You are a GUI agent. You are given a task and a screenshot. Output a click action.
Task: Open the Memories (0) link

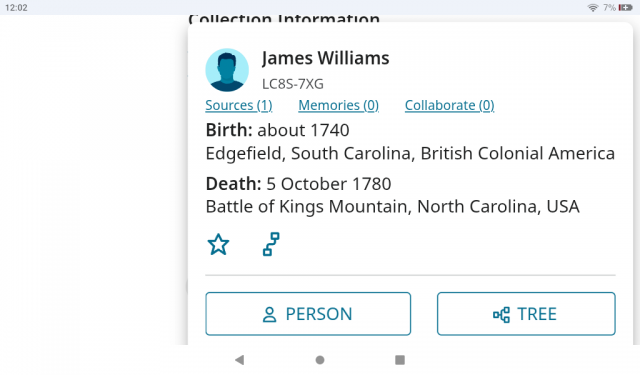tap(338, 105)
